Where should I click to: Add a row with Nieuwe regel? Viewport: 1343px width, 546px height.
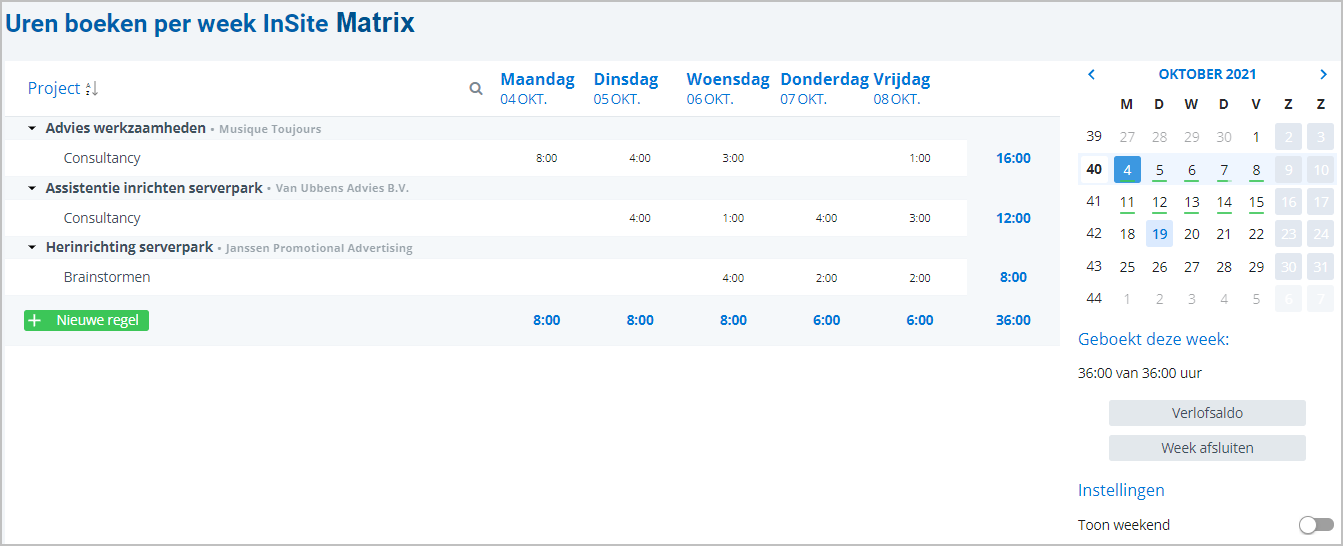[86, 320]
